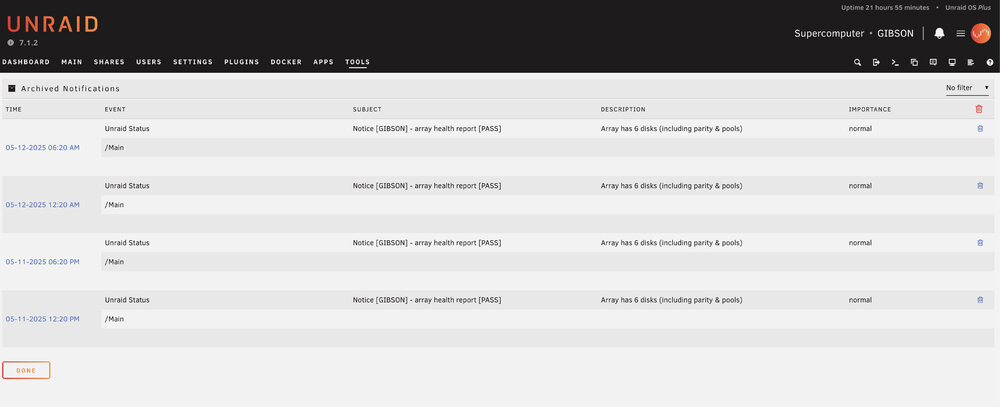This screenshot has height=407, width=1000.
Task: Click the logout icon
Action: (x=876, y=63)
